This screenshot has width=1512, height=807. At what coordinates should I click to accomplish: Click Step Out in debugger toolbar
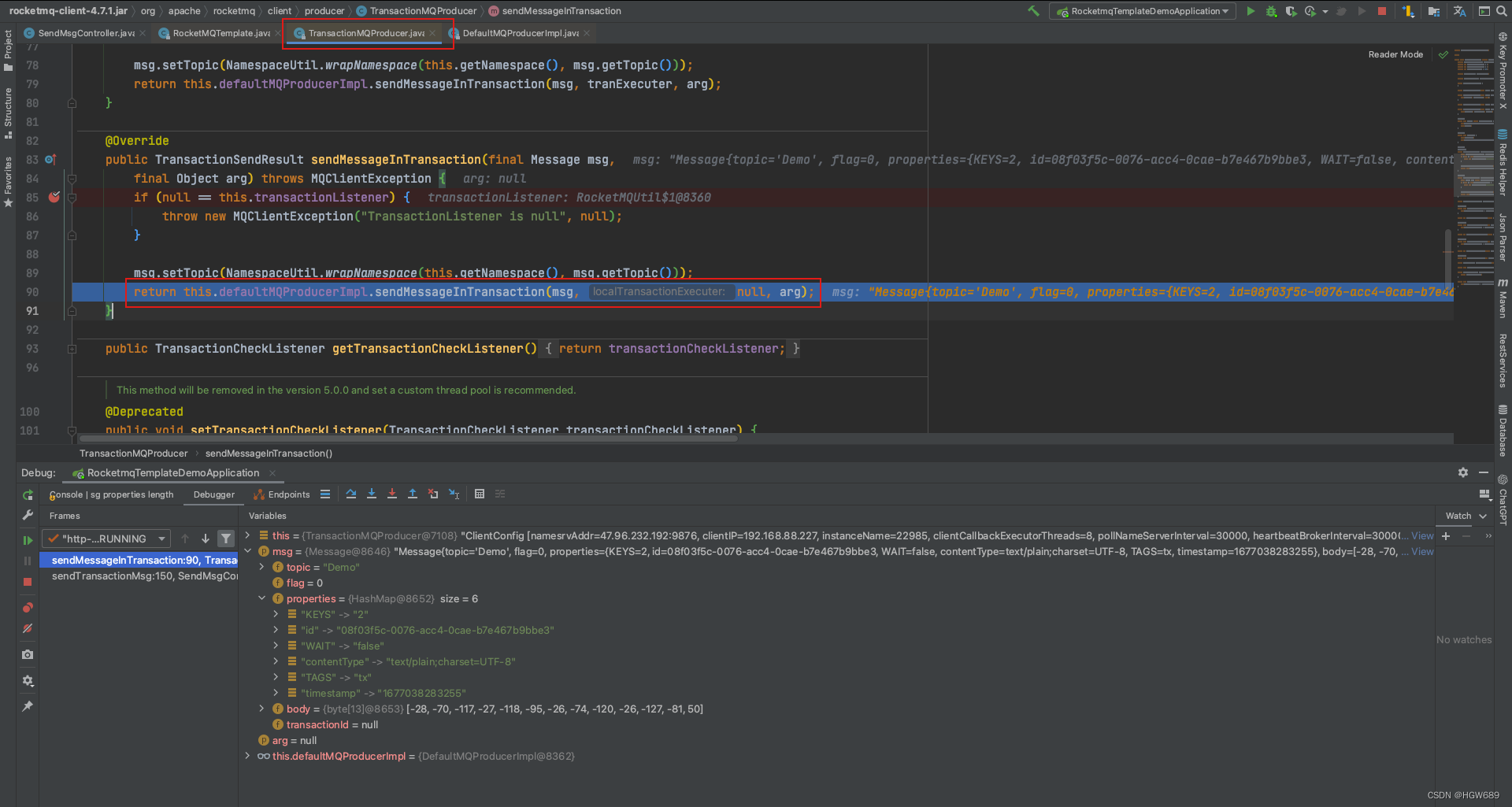click(x=413, y=494)
